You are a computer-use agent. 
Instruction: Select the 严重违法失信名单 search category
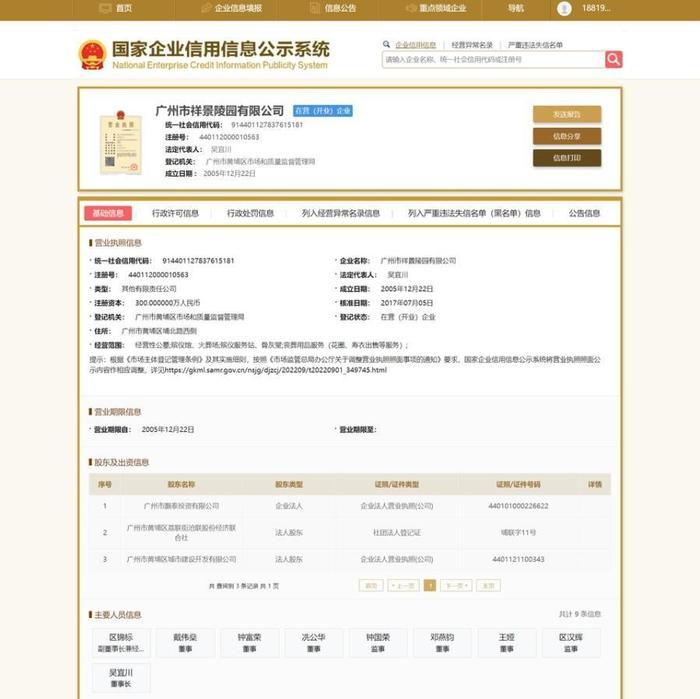click(535, 45)
